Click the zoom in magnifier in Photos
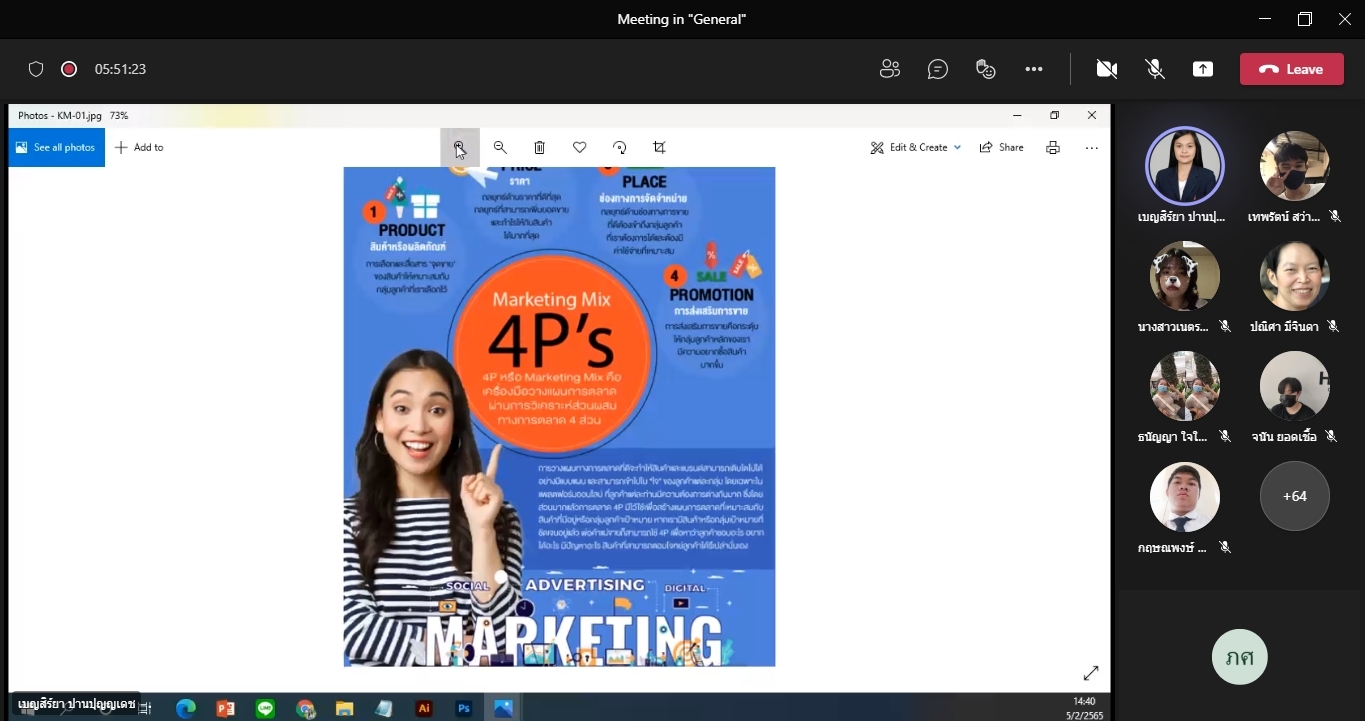This screenshot has width=1365, height=721. click(460, 147)
